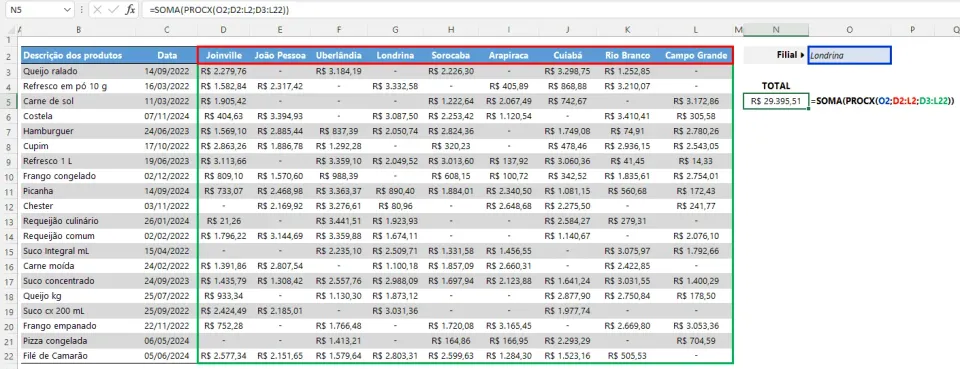Click the Select All corner triangle
The image size is (960, 369).
(x=9, y=29)
